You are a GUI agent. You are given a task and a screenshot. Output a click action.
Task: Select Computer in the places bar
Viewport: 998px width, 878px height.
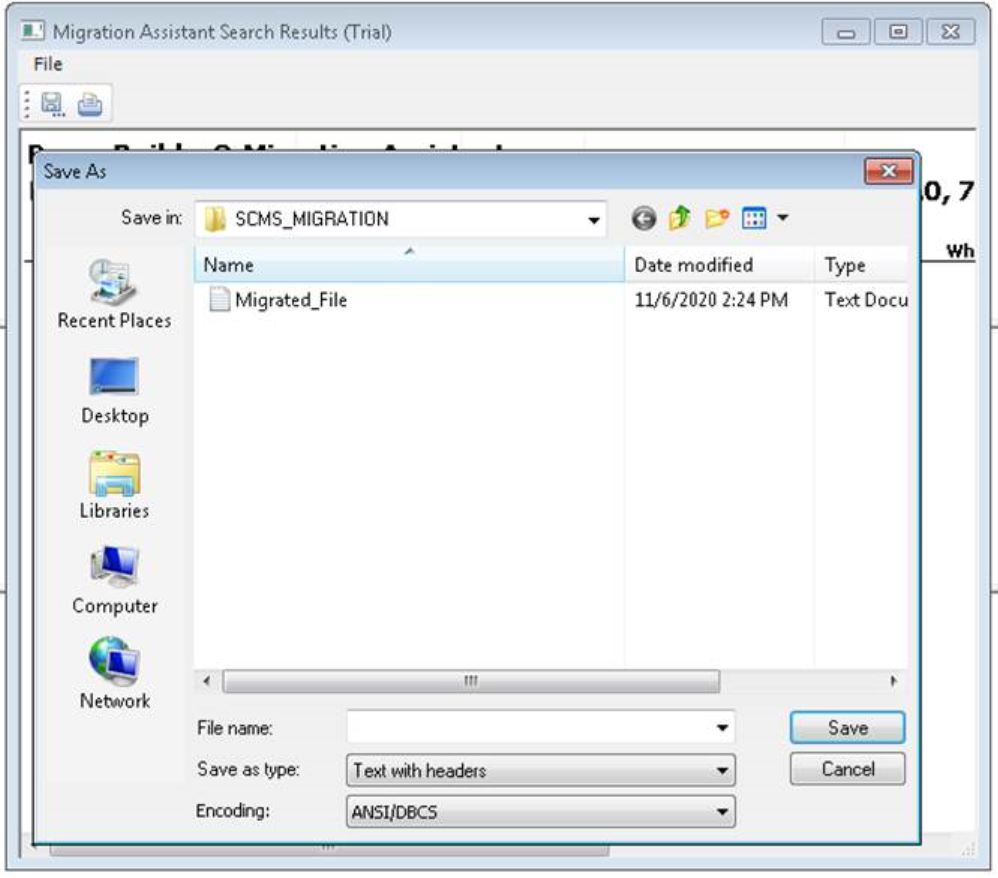[x=114, y=580]
